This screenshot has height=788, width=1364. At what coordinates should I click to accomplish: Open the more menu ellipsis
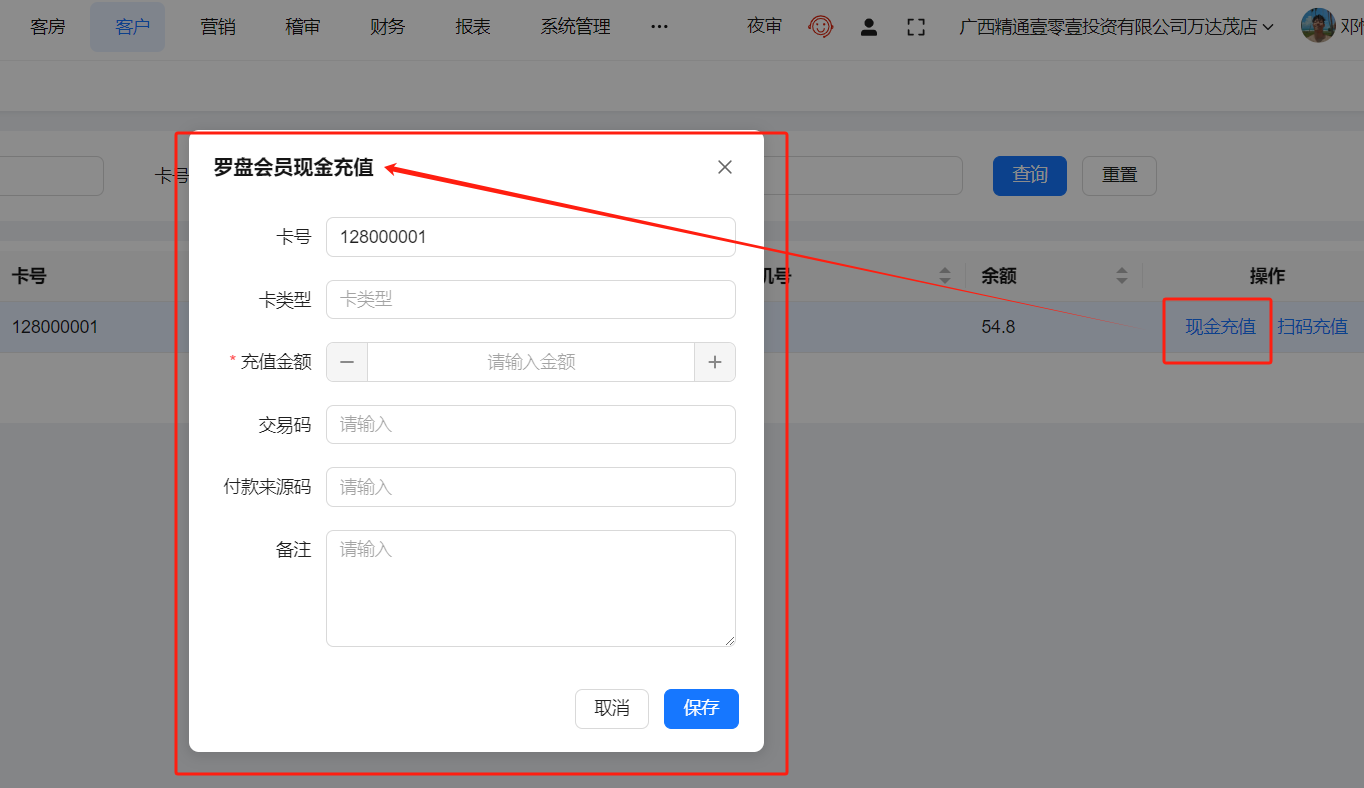coord(659,27)
